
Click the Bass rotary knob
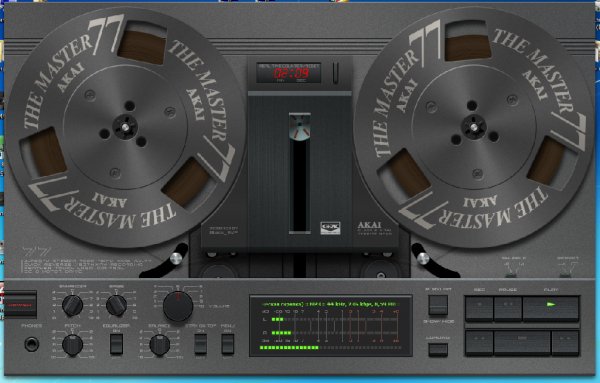(x=116, y=305)
